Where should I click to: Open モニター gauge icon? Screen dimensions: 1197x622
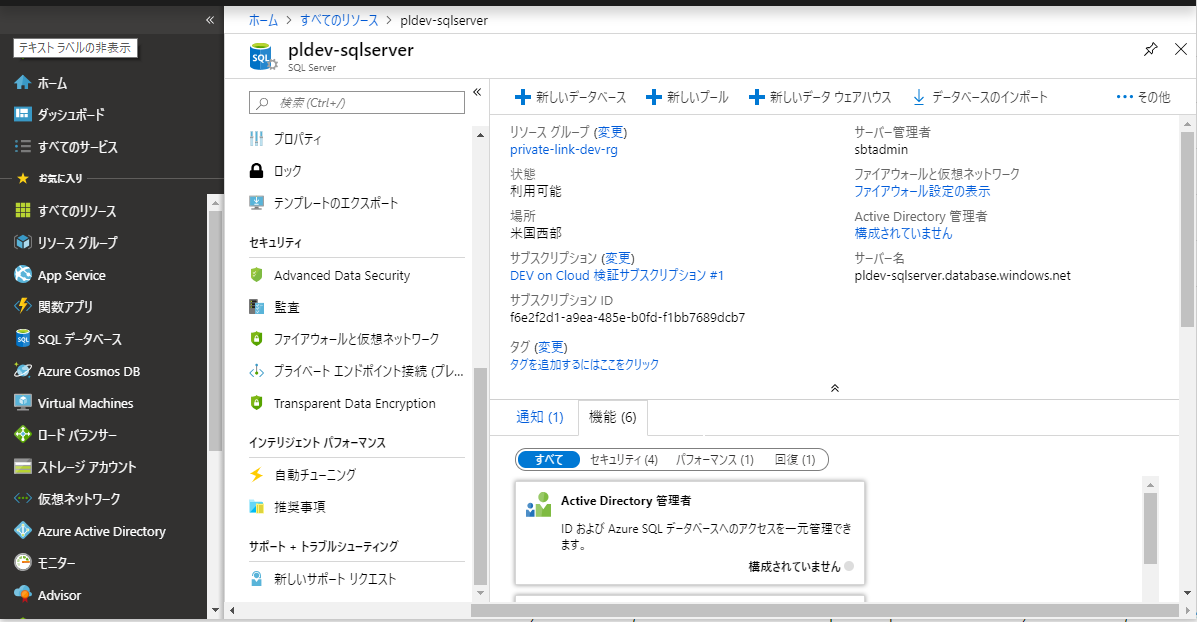click(23, 563)
